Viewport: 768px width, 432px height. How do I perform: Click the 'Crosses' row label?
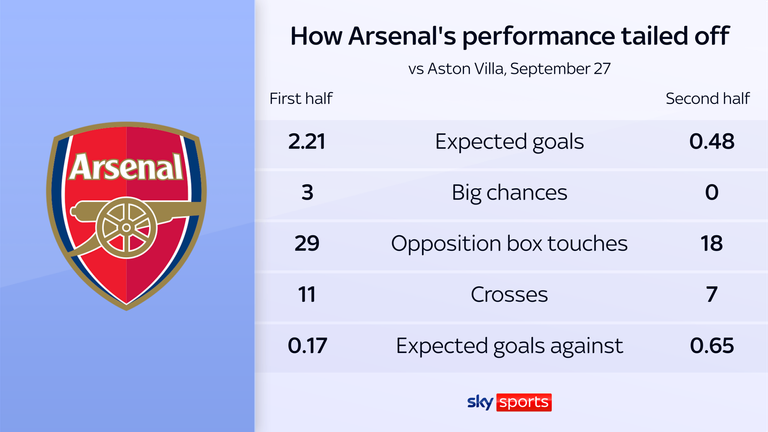tap(510, 294)
